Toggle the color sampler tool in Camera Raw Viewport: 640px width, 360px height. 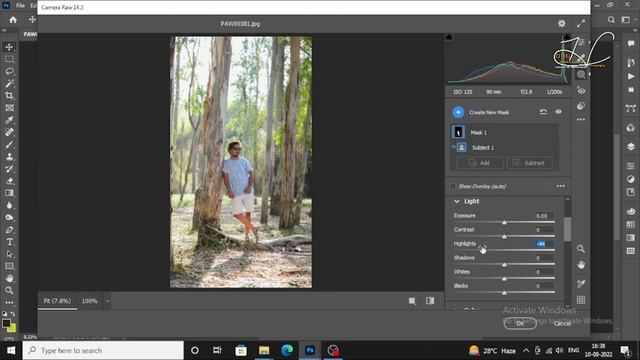[581, 284]
